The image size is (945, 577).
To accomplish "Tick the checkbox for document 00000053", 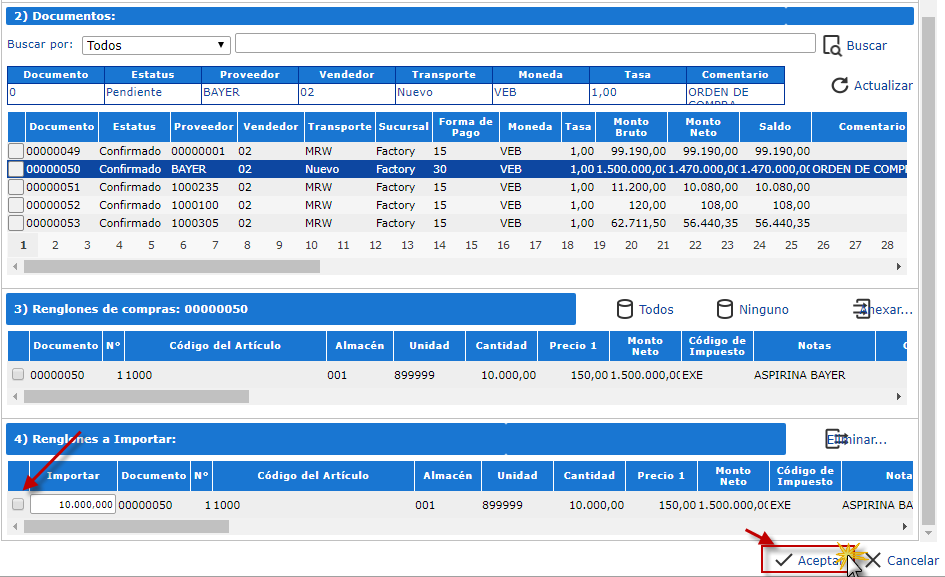I will click(x=16, y=223).
